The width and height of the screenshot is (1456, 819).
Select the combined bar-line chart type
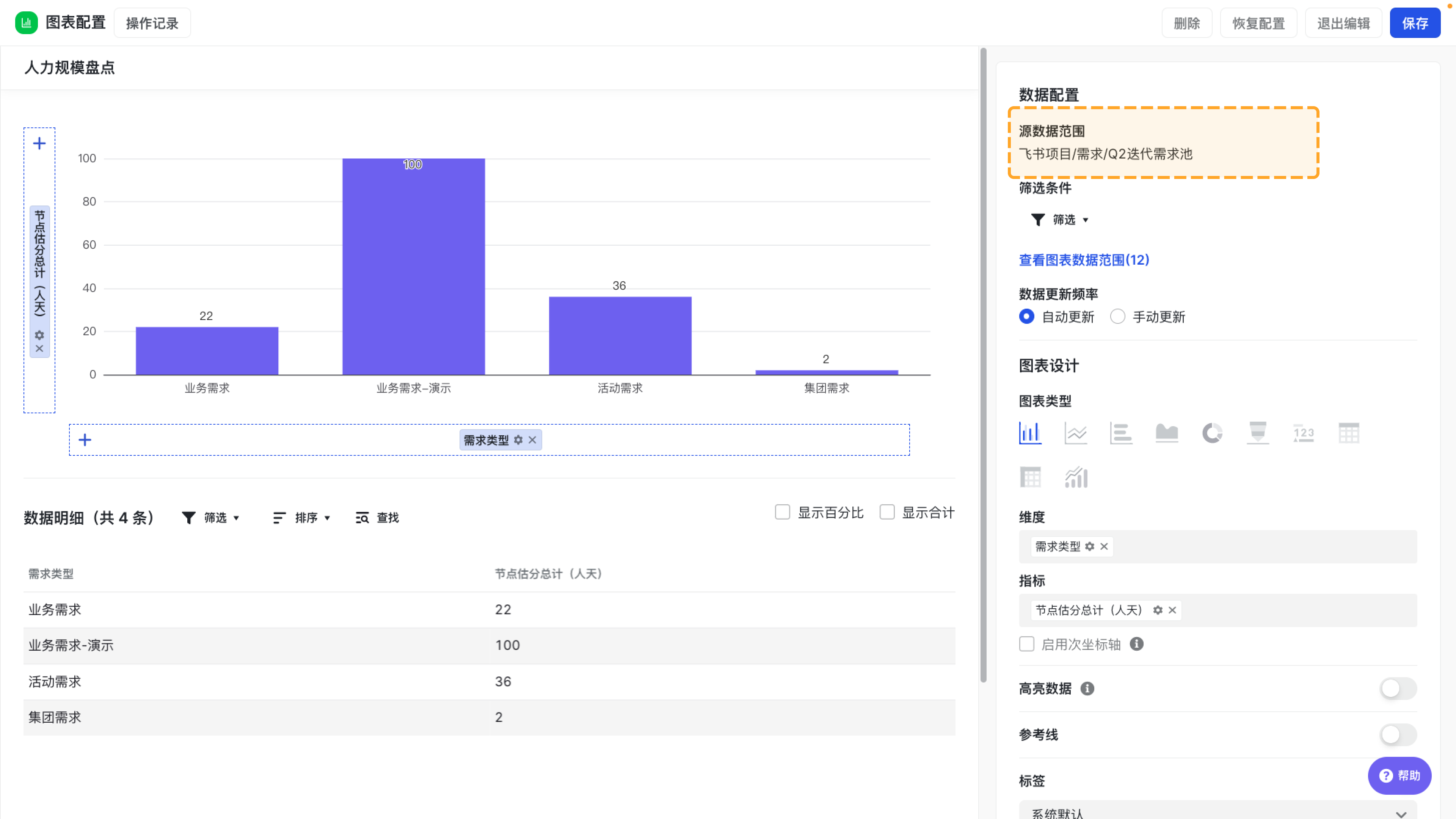pos(1076,478)
